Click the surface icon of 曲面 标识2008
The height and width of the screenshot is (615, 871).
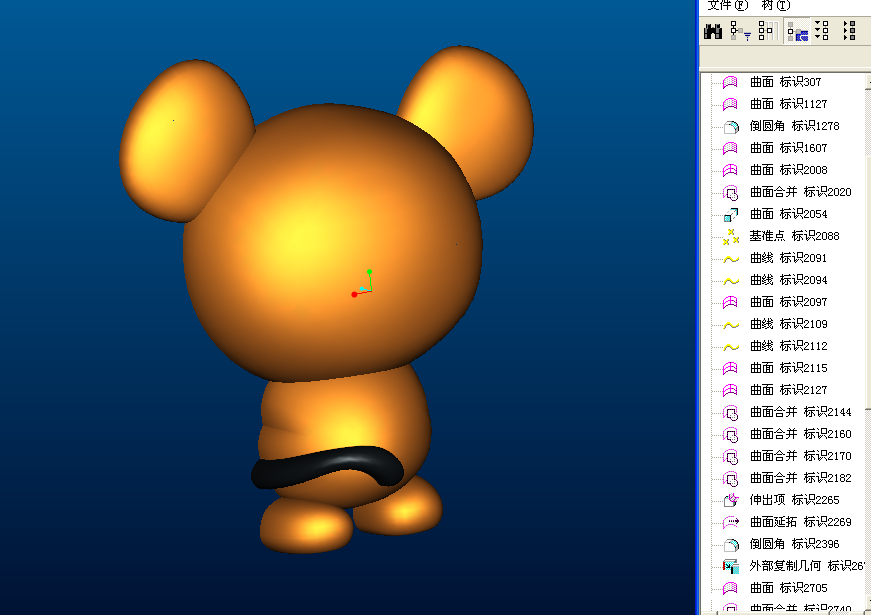(730, 170)
